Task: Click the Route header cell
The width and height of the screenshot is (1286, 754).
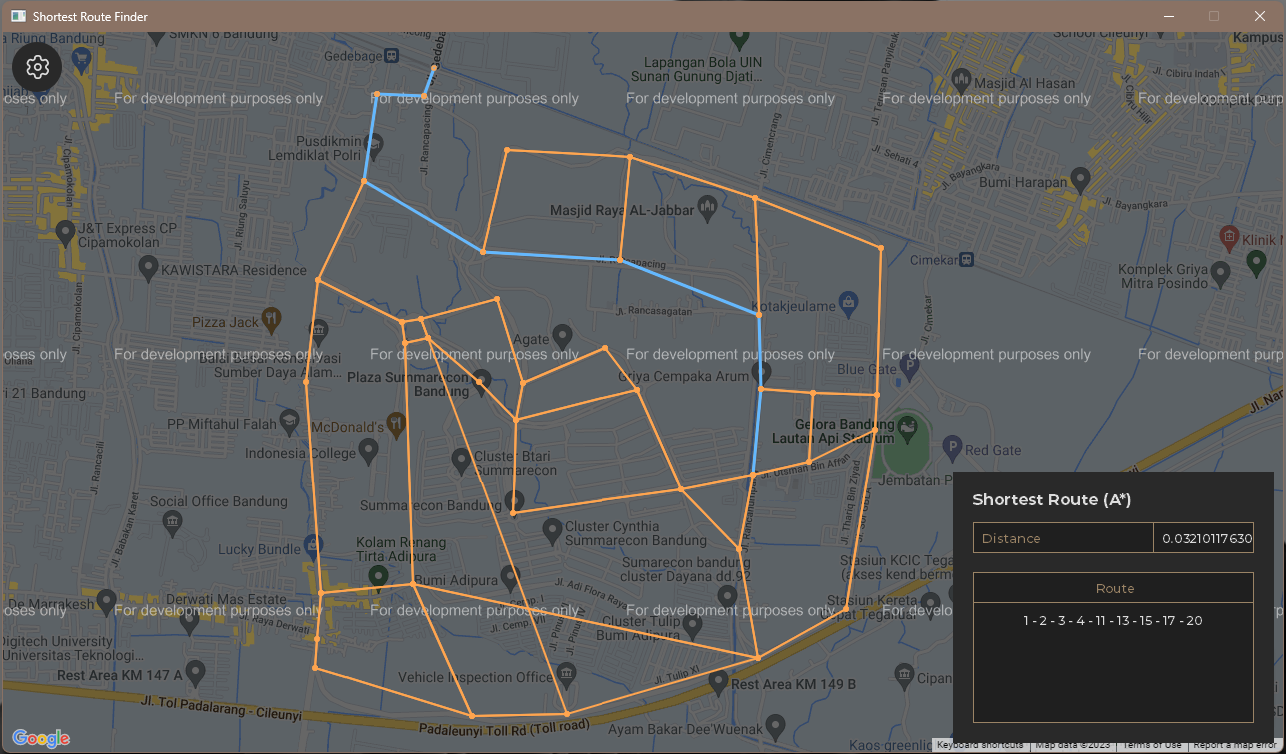Action: click(1113, 588)
